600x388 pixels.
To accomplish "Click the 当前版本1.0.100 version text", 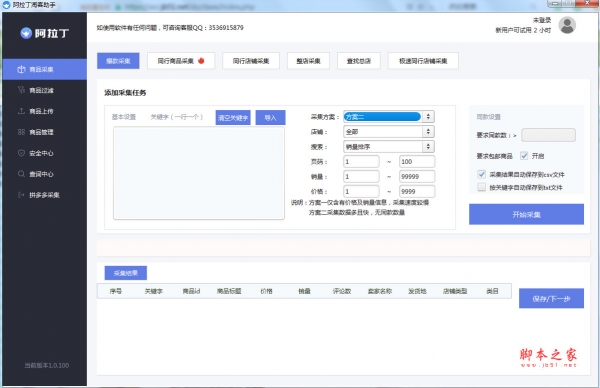I will pos(47,365).
